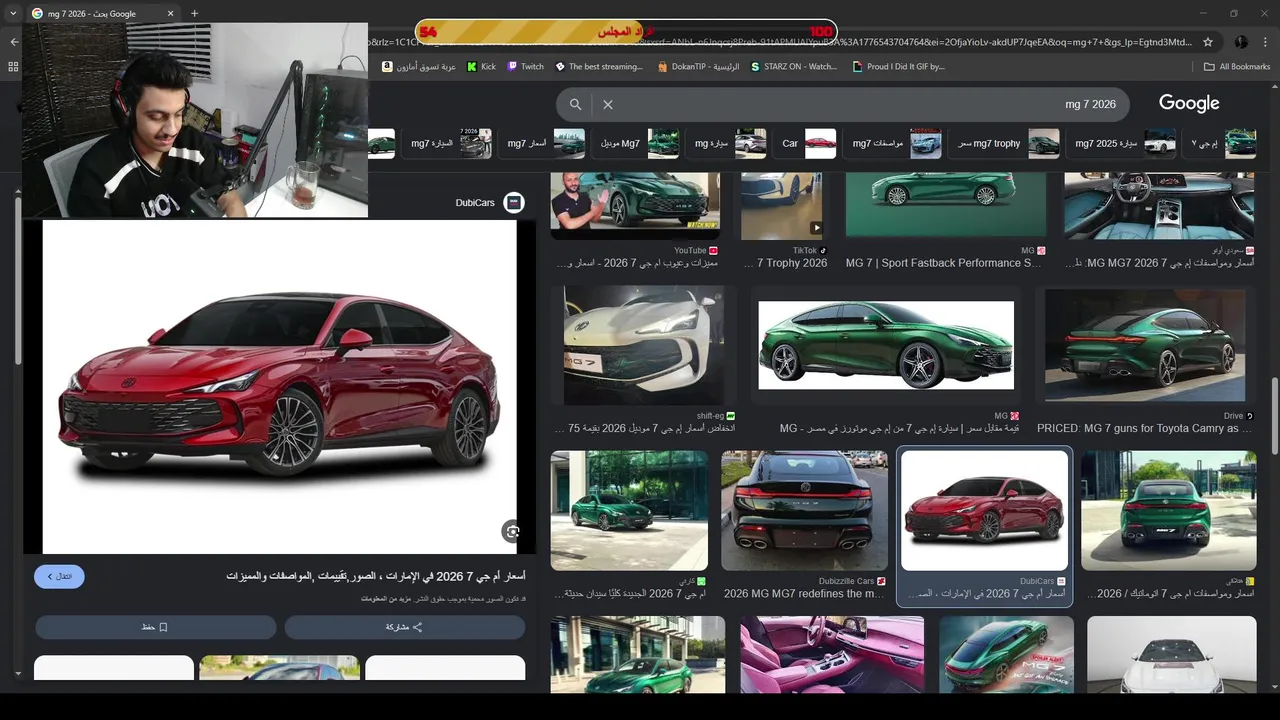Bookmark this page with the star icon
The height and width of the screenshot is (720, 1280).
click(x=1208, y=42)
